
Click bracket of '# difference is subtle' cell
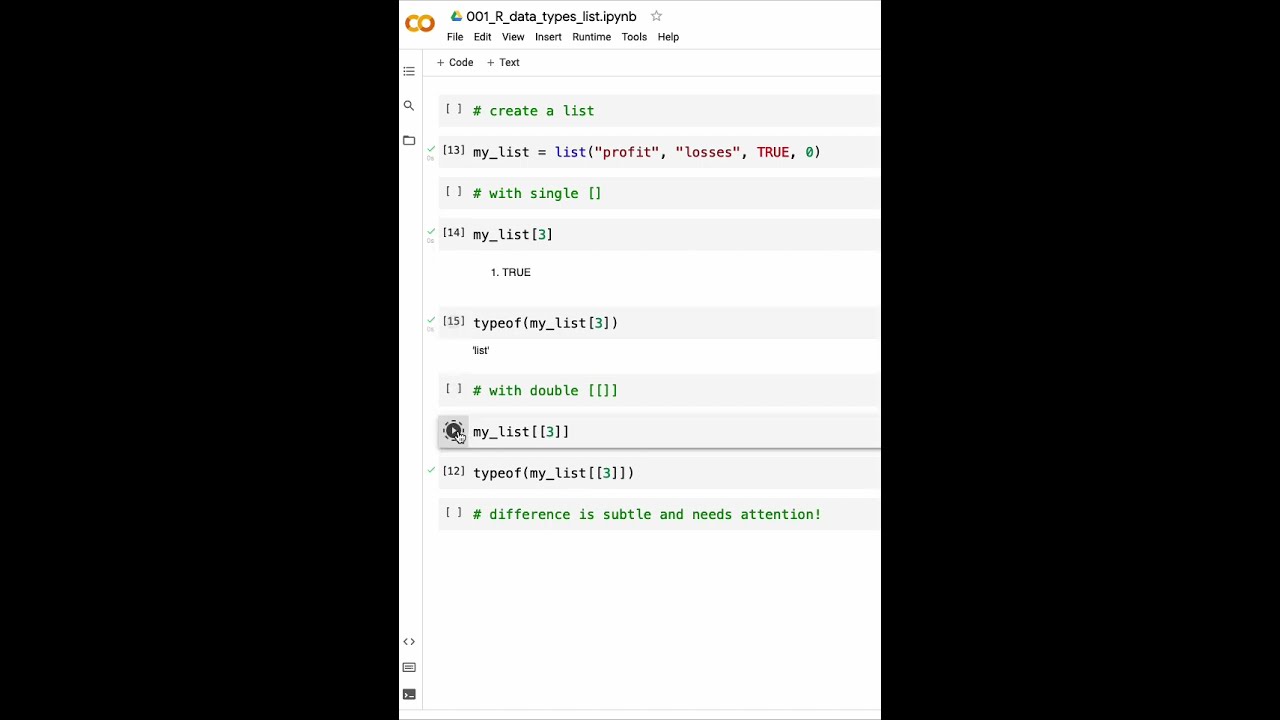[x=454, y=512]
